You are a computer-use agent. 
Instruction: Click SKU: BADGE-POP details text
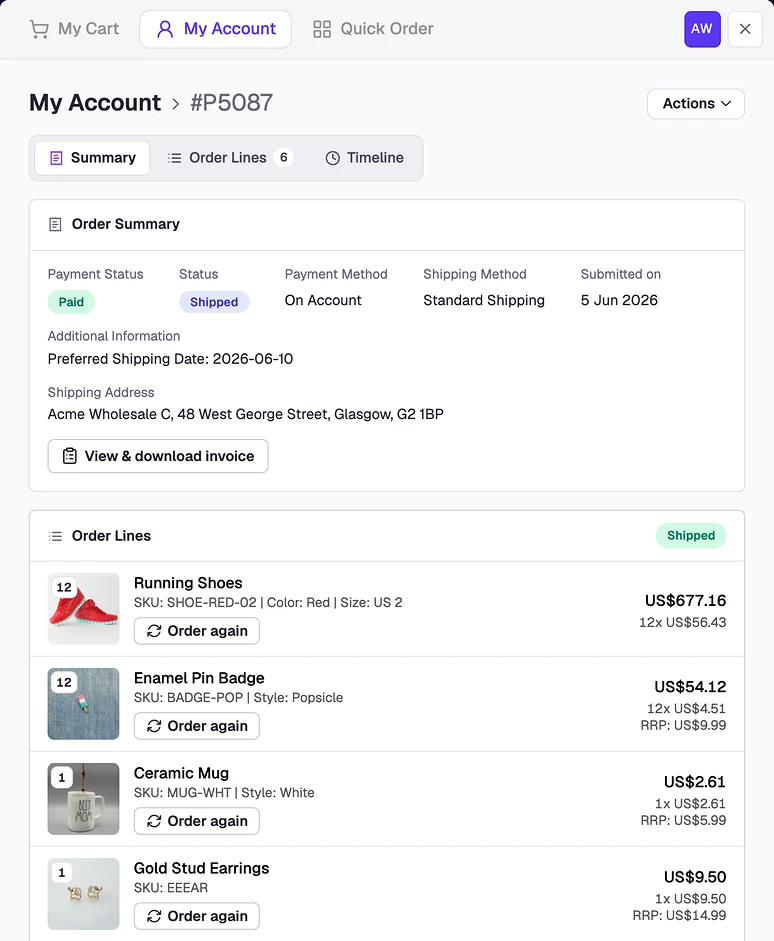coord(238,698)
